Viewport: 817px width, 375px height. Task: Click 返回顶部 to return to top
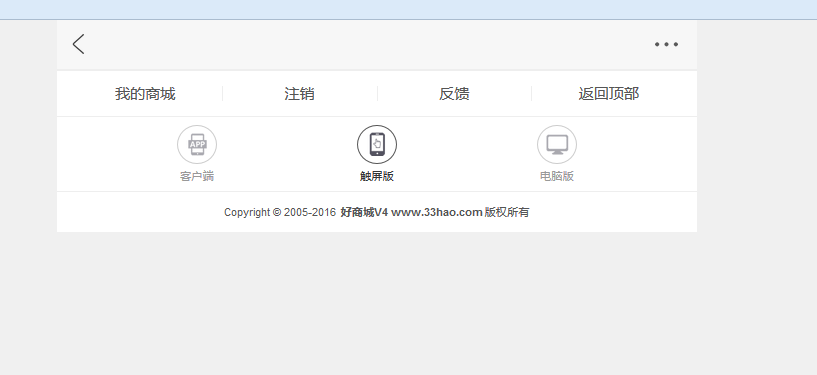pyautogui.click(x=609, y=94)
